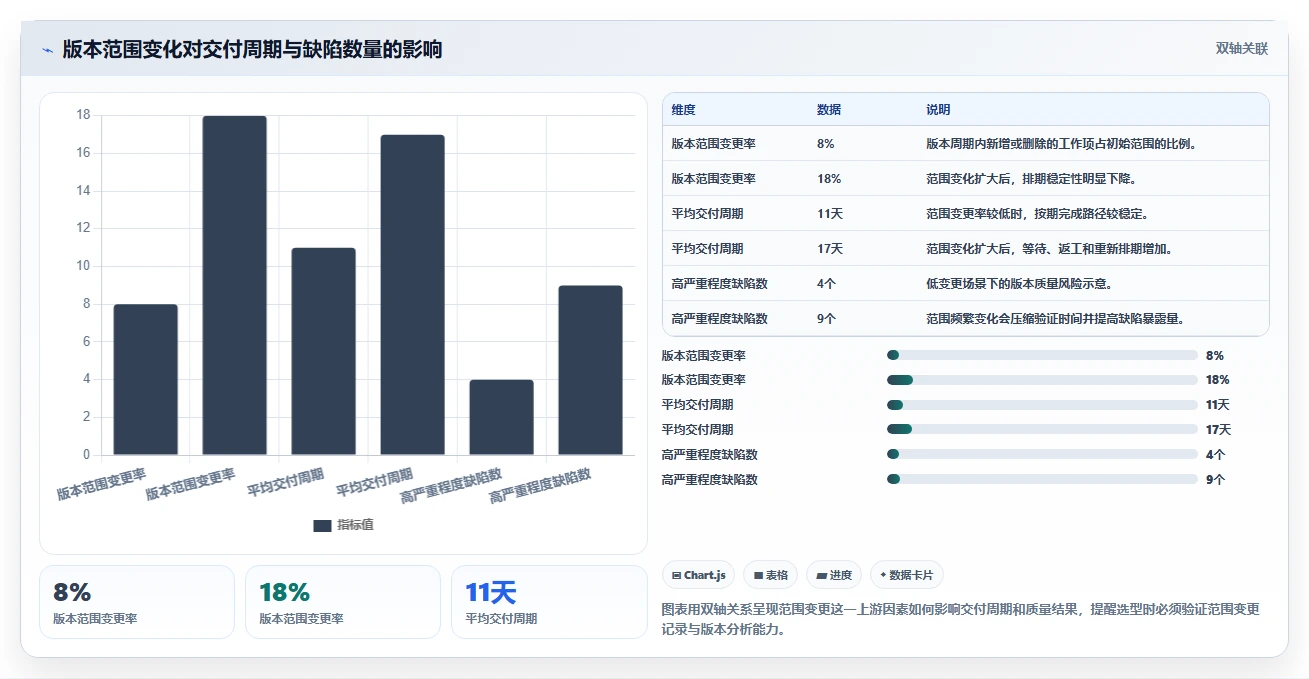Click the heading 版本范围变化对交付周期与缺陷数量的影响
Viewport: 1309px width, 679px height.
pyautogui.click(x=252, y=49)
